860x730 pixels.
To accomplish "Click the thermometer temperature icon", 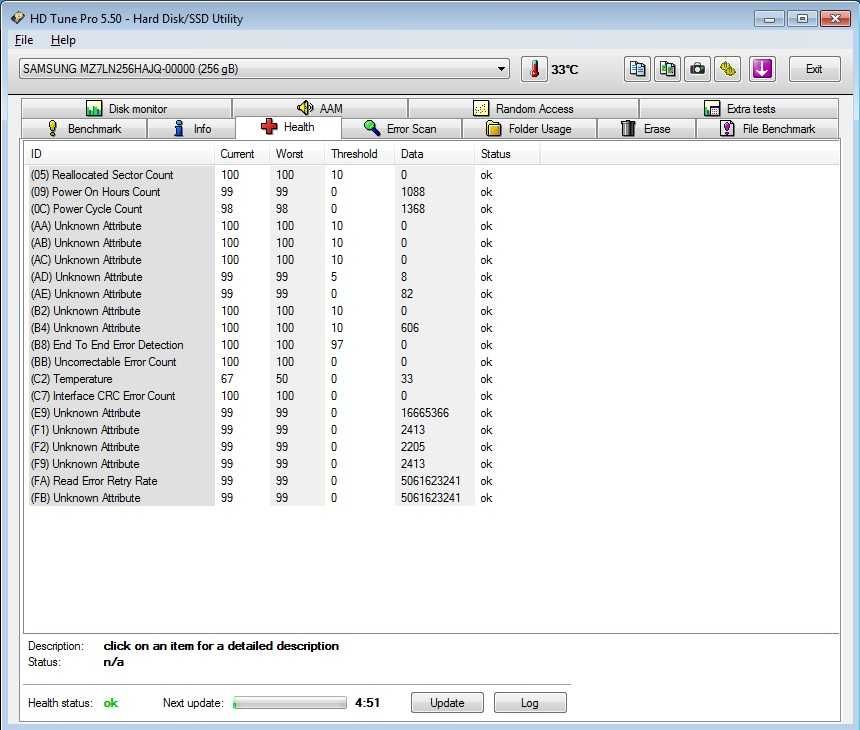I will point(534,69).
